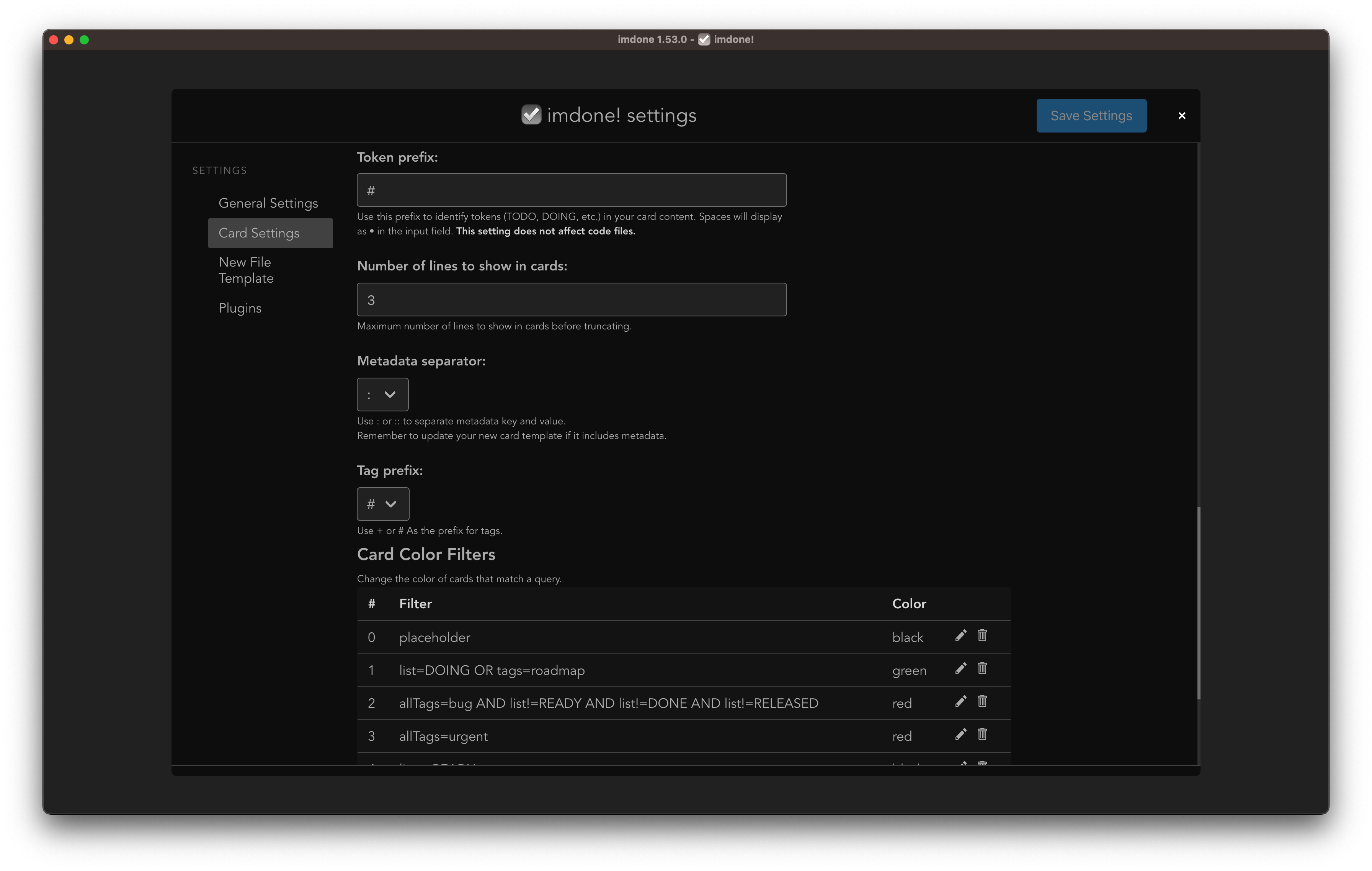Image resolution: width=1372 pixels, height=871 pixels.
Task: Click the 'red' color cell in allTags=urgent row
Action: pos(902,737)
